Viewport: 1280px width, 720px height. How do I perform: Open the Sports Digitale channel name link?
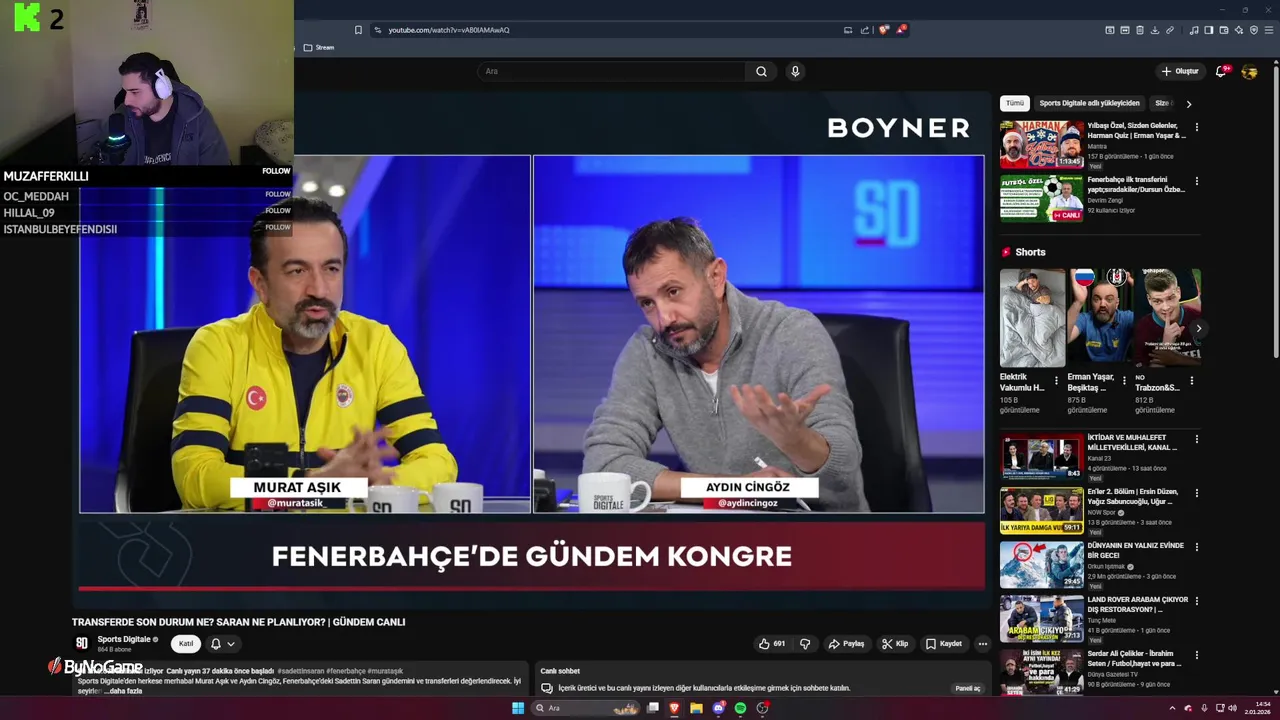(x=124, y=639)
